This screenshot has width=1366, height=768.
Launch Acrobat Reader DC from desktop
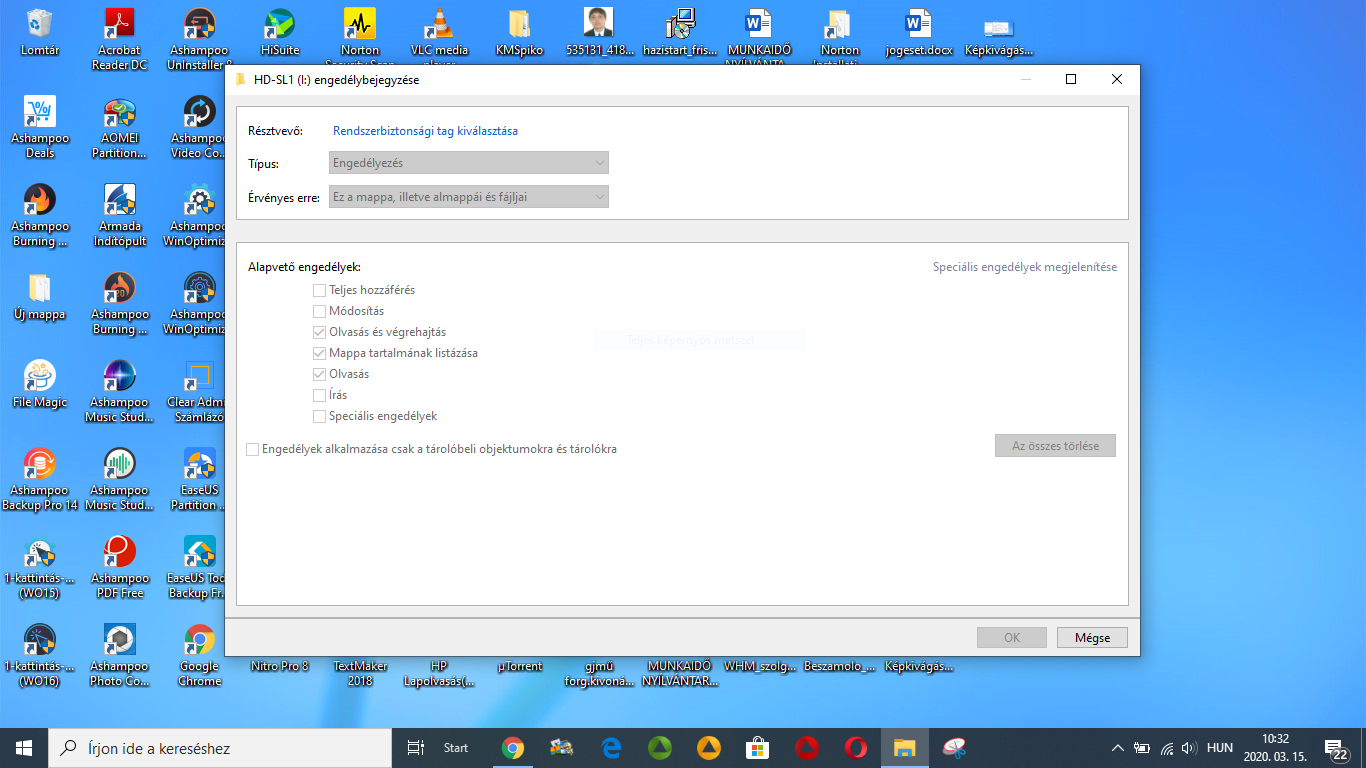(119, 38)
